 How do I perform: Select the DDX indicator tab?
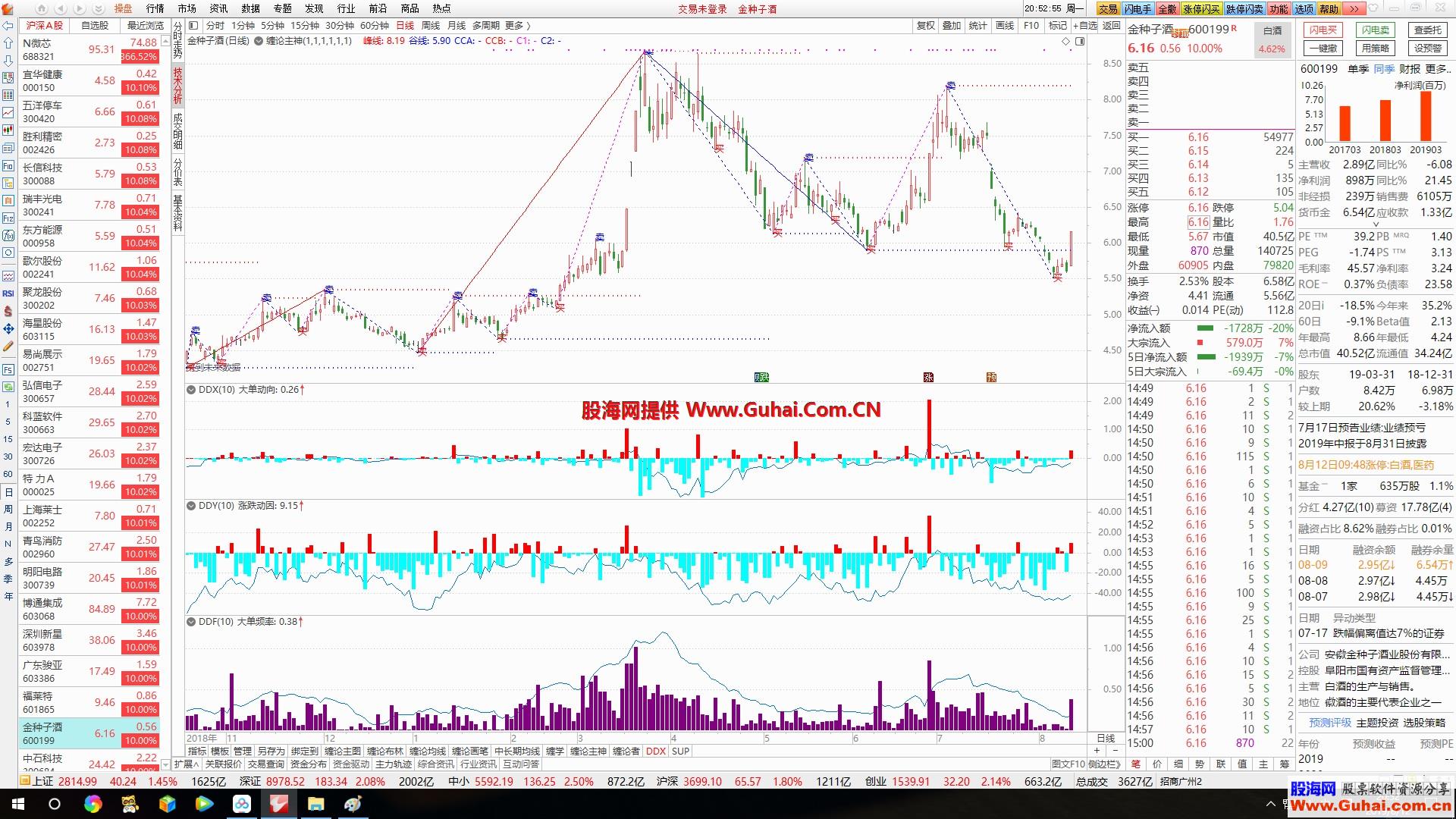655,752
